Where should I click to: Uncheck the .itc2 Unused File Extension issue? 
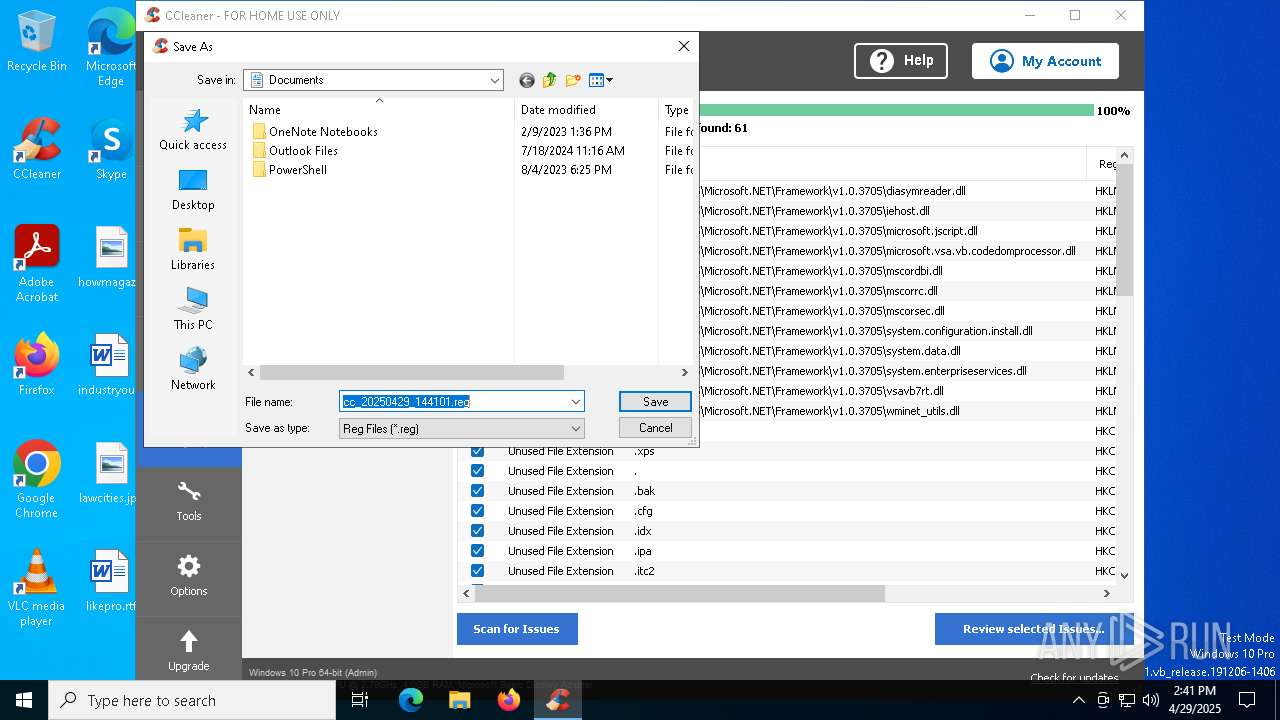477,571
